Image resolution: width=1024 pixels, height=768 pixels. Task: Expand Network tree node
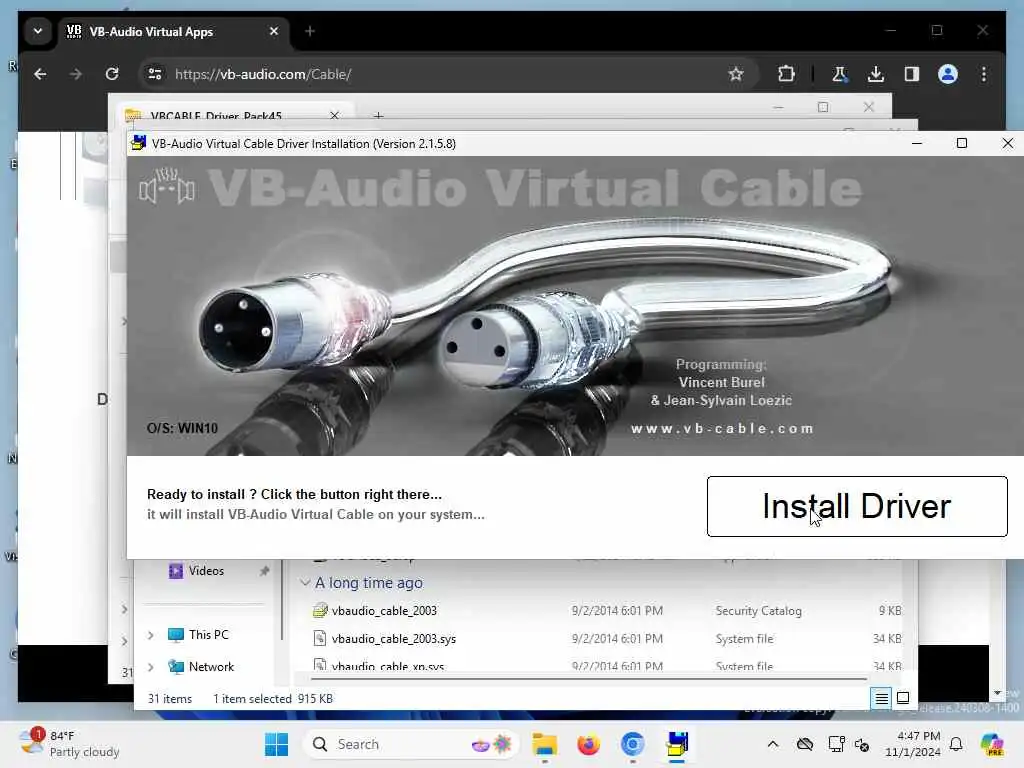point(151,667)
